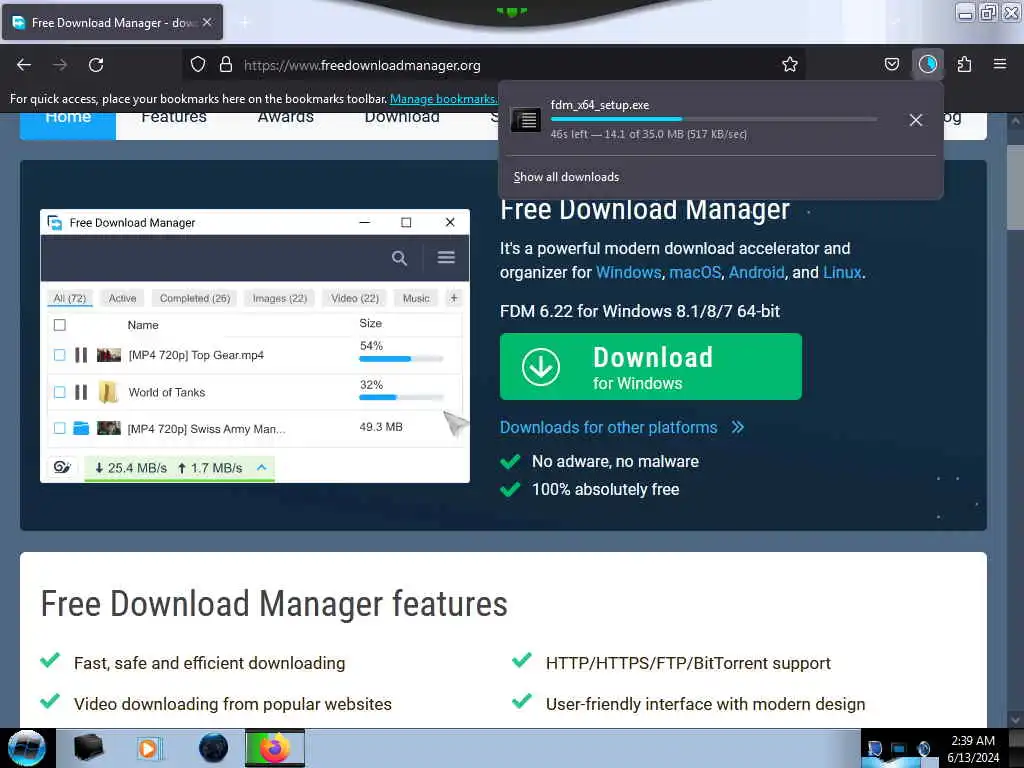
Task: Close the Free Download Manager browser tab
Action: tap(207, 22)
